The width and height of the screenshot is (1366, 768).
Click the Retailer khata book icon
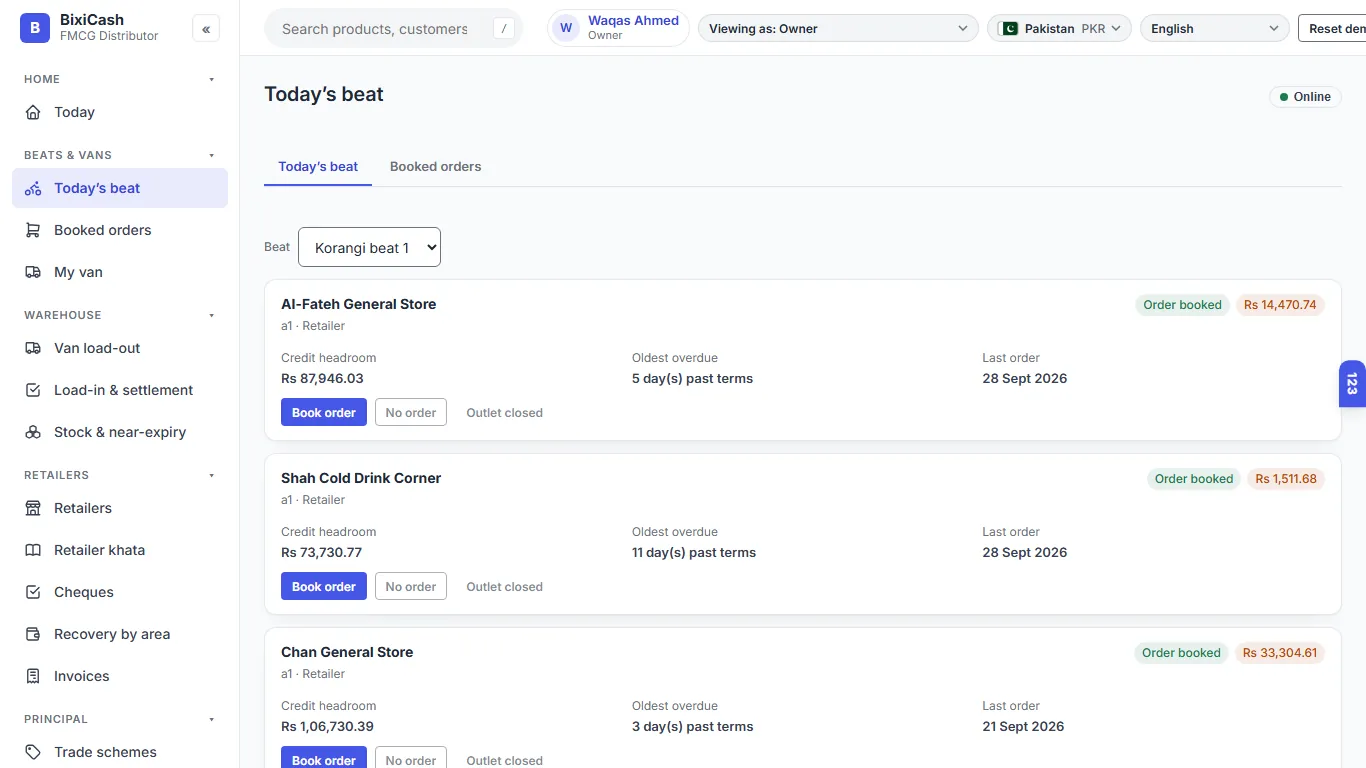pyautogui.click(x=33, y=550)
